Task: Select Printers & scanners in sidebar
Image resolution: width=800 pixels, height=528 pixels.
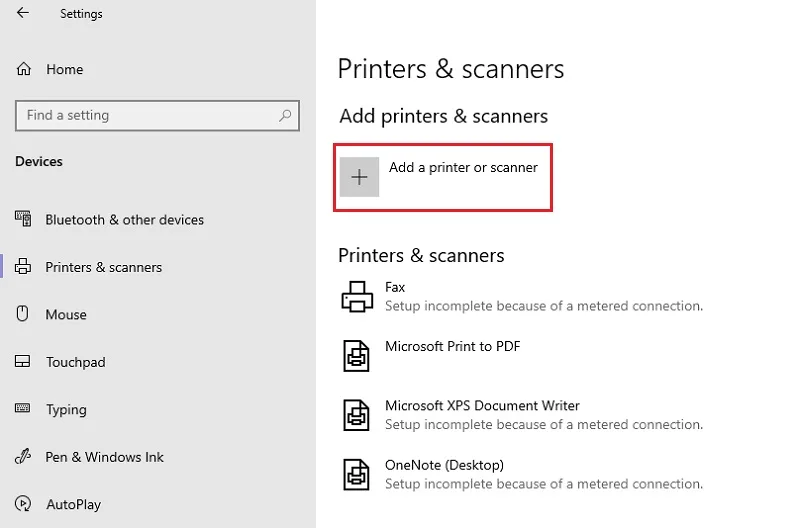Action: (x=104, y=267)
